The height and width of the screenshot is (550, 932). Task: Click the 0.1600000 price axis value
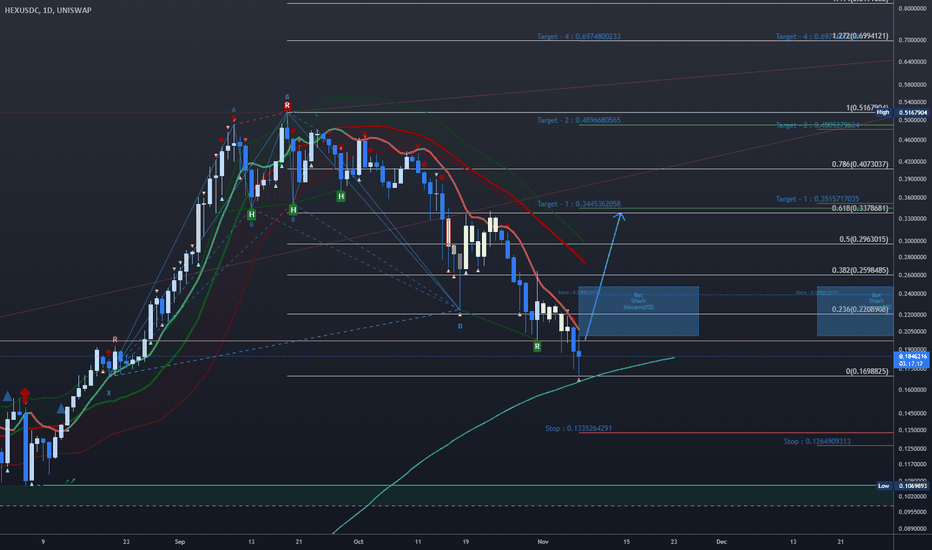[x=912, y=389]
